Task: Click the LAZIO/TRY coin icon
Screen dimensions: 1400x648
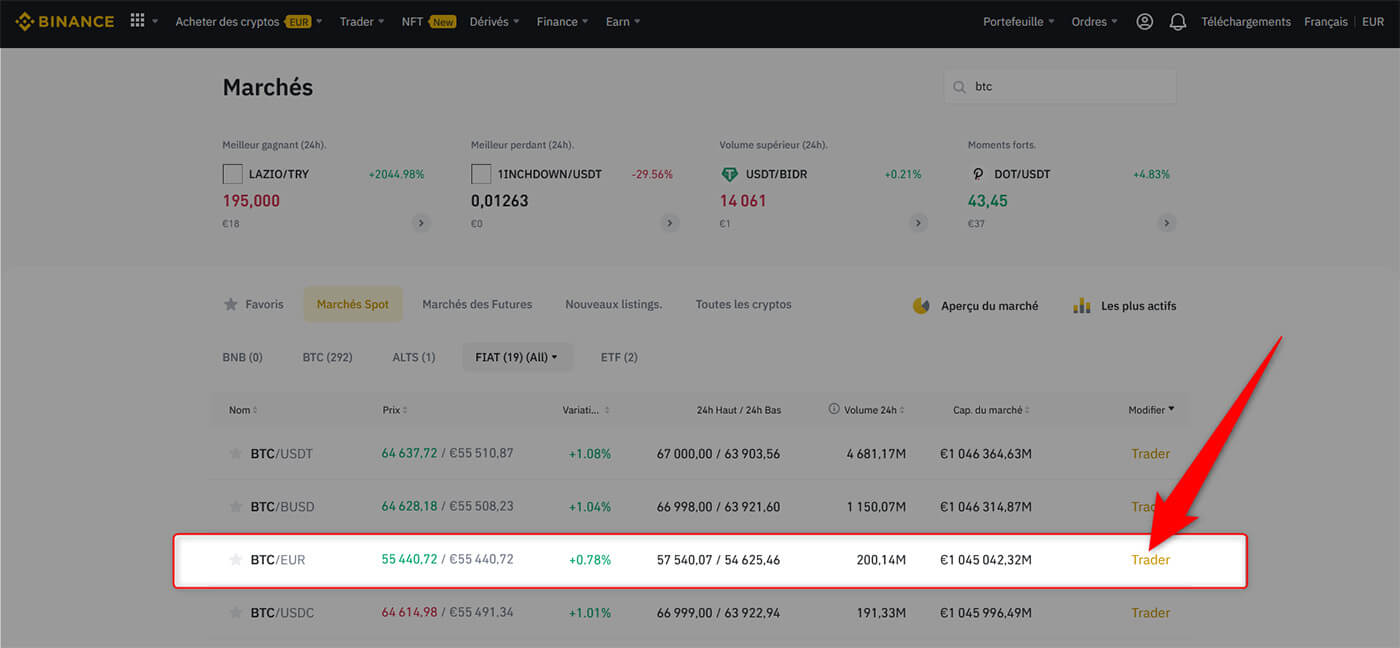Action: tap(232, 174)
